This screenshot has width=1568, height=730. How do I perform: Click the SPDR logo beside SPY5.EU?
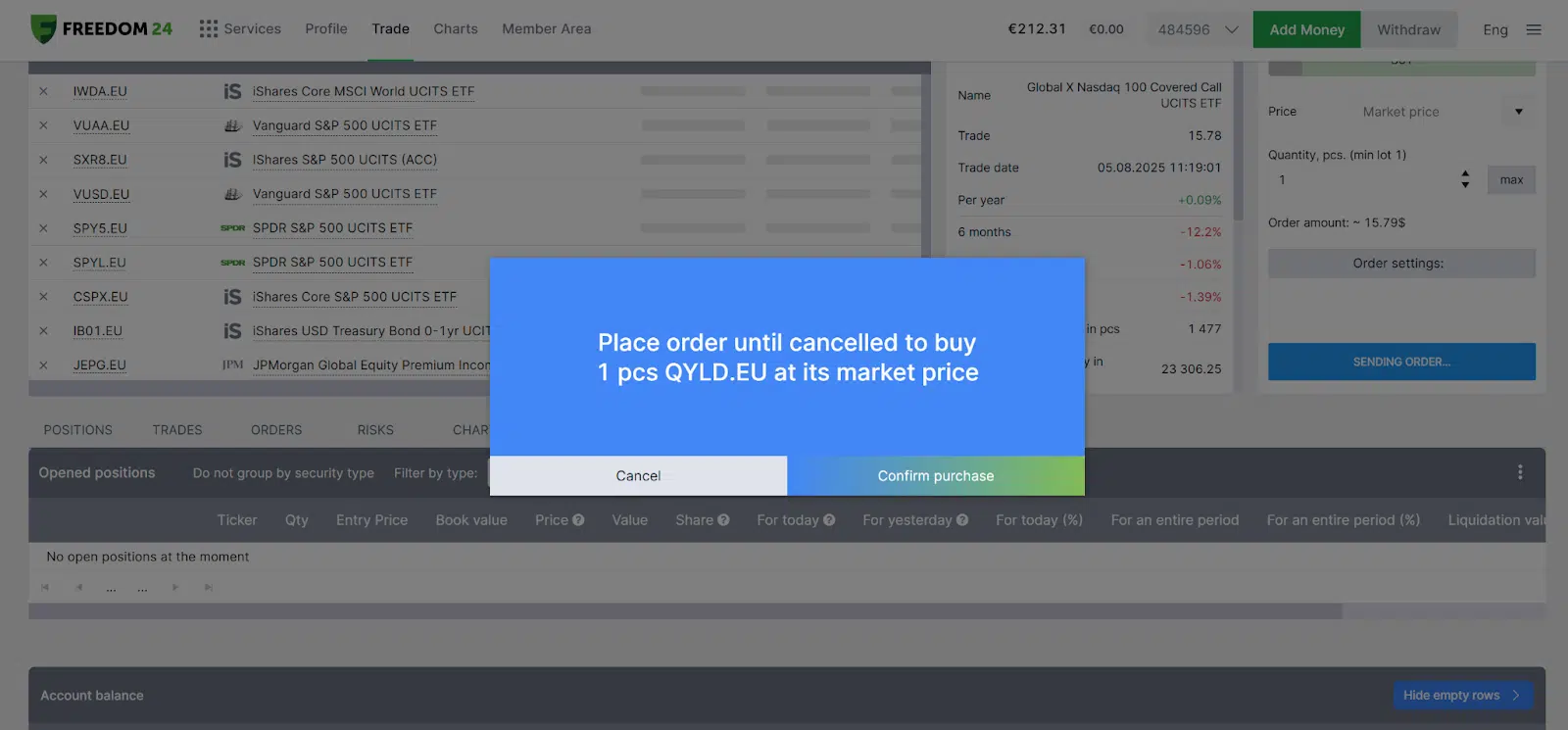pyautogui.click(x=232, y=228)
